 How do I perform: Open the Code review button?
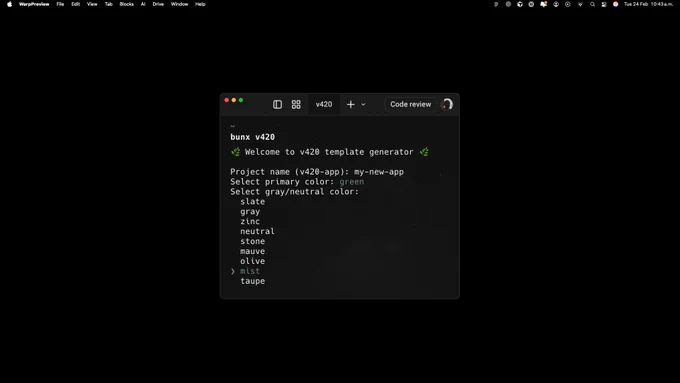(410, 105)
